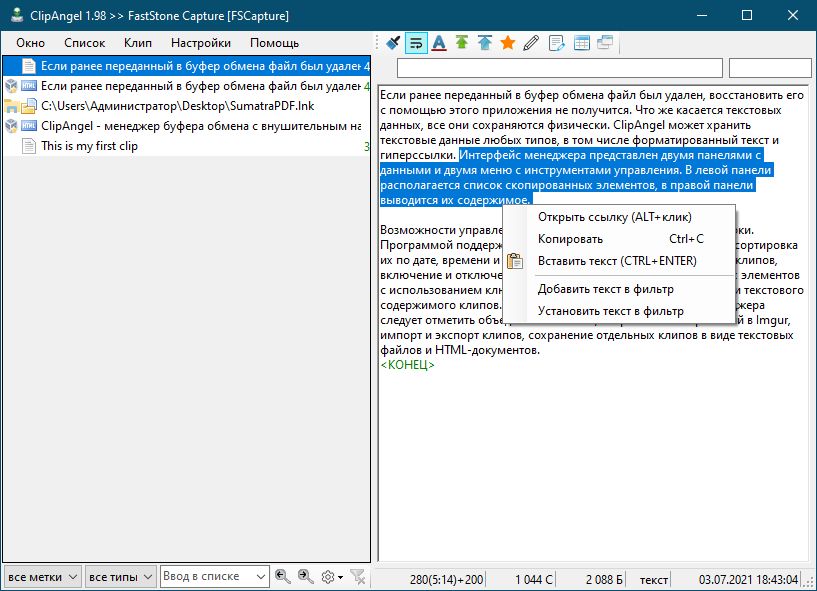Click status bar character count '1 044 С'
This screenshot has width=817, height=591.
[x=534, y=580]
